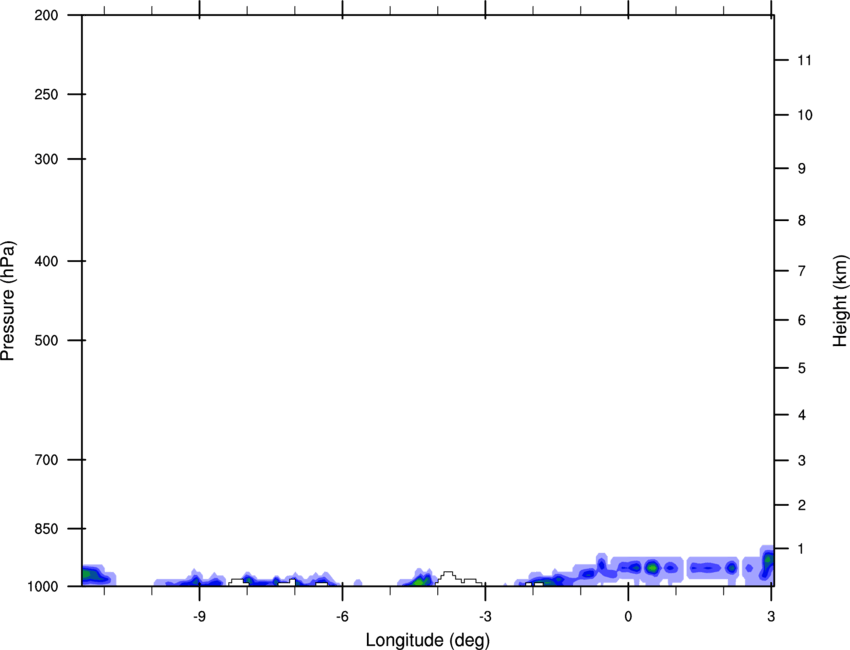Screen dimensions: 850x650
Task: Click the 400 pressure tick label
Action: pos(46,261)
